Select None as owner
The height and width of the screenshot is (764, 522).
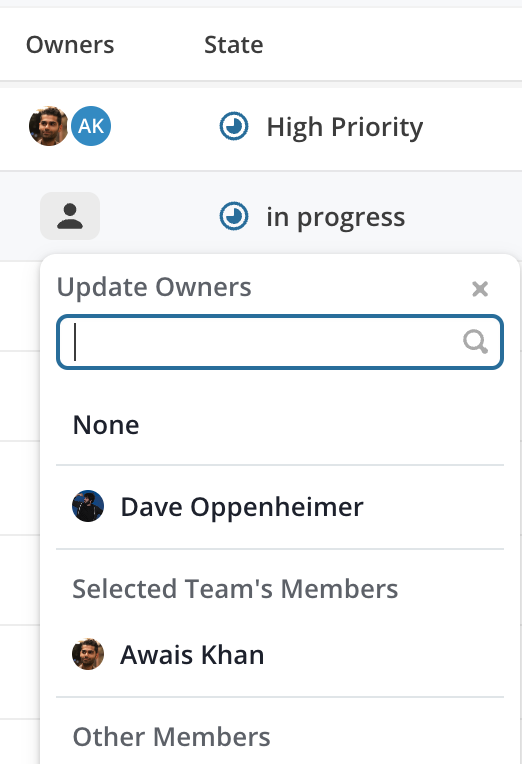coord(280,425)
